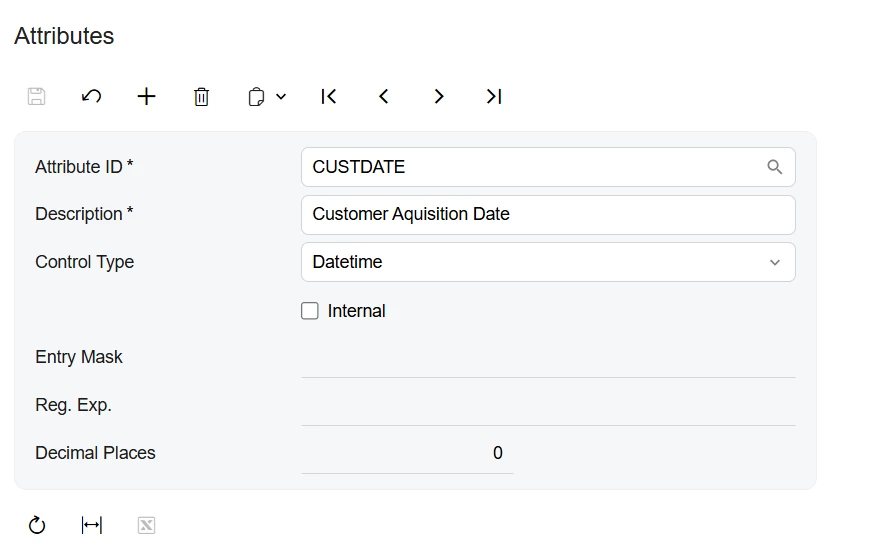Screen dimensions: 870x543
Task: Click the fit-to-width columns icon
Action: pyautogui.click(x=91, y=525)
